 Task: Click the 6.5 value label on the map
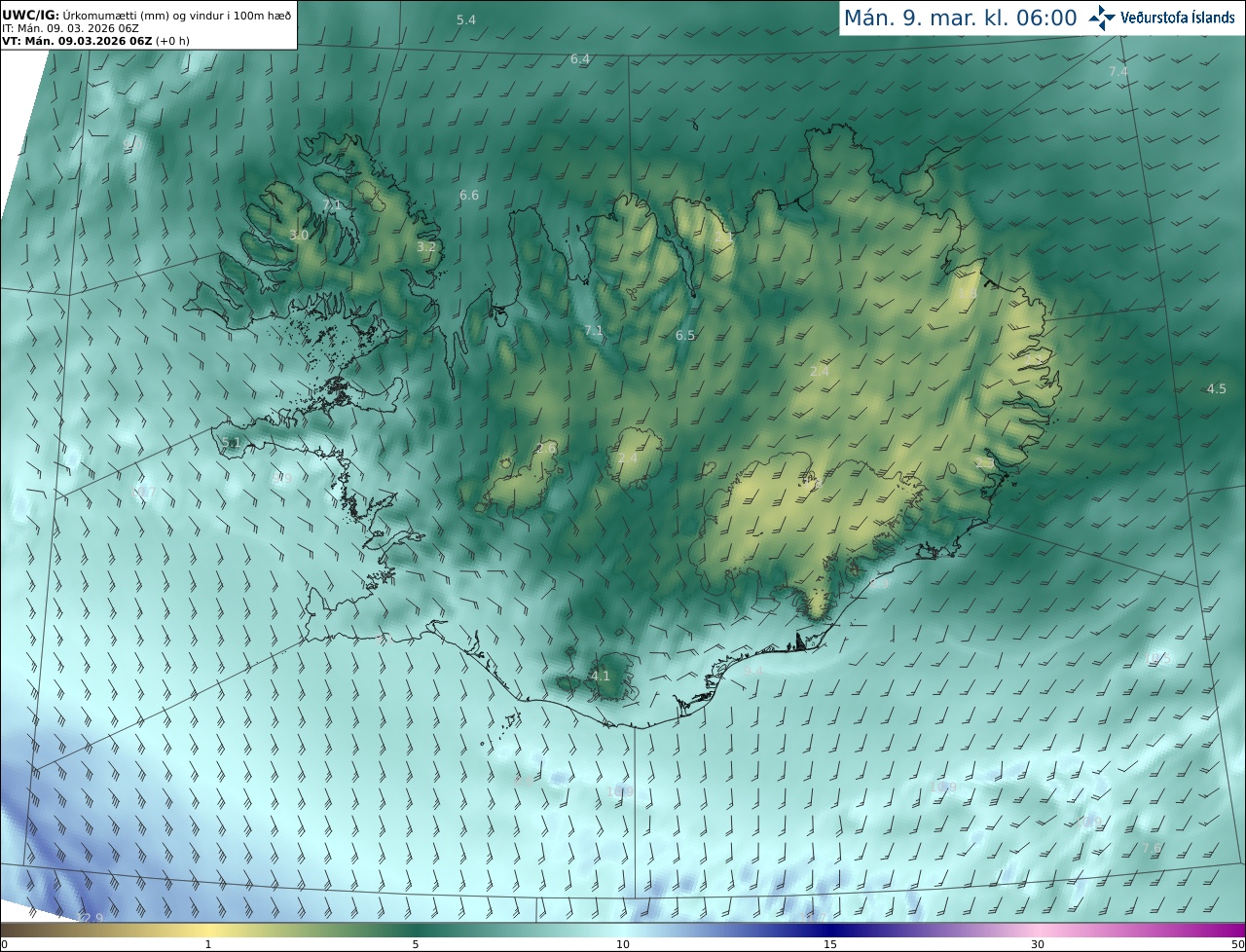click(685, 336)
